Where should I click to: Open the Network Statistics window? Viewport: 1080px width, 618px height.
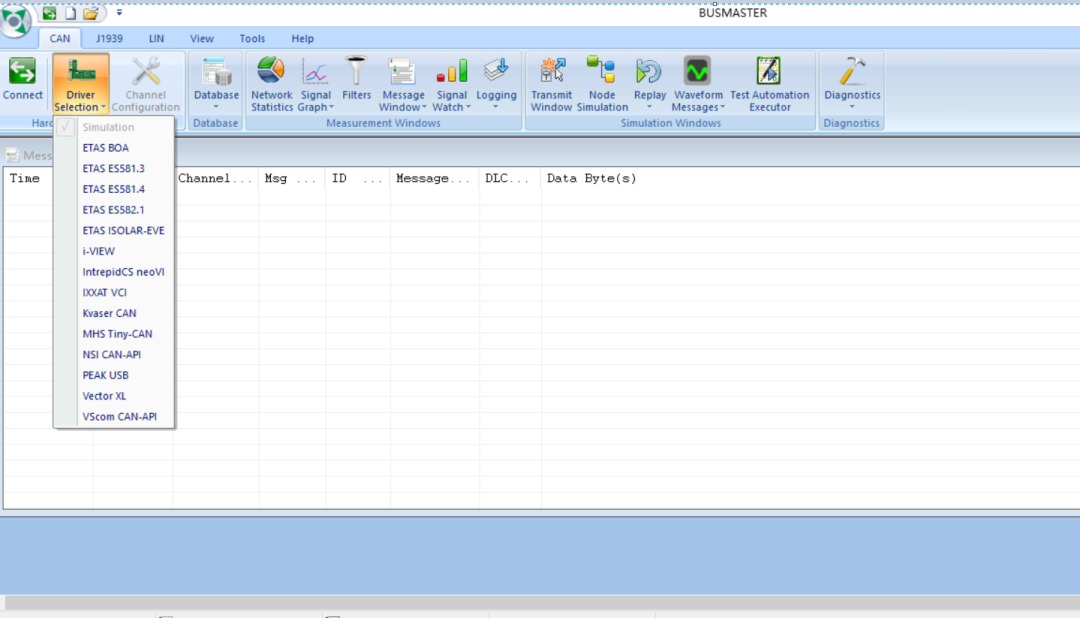tap(271, 83)
